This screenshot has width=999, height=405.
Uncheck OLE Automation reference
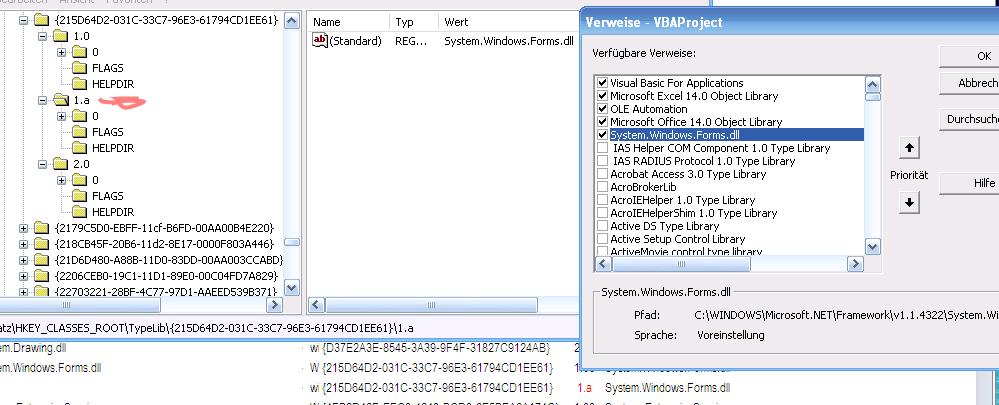point(602,109)
